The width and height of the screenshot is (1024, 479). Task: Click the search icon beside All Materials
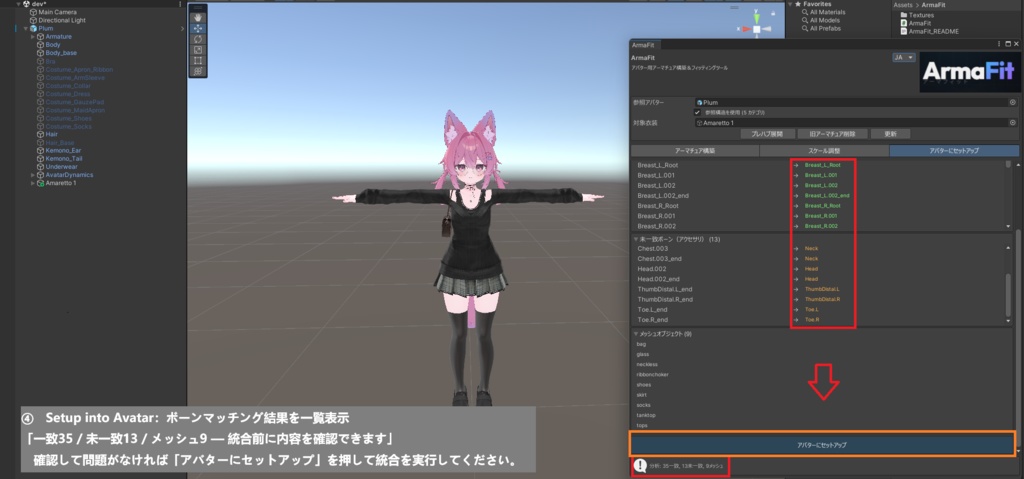pyautogui.click(x=806, y=12)
